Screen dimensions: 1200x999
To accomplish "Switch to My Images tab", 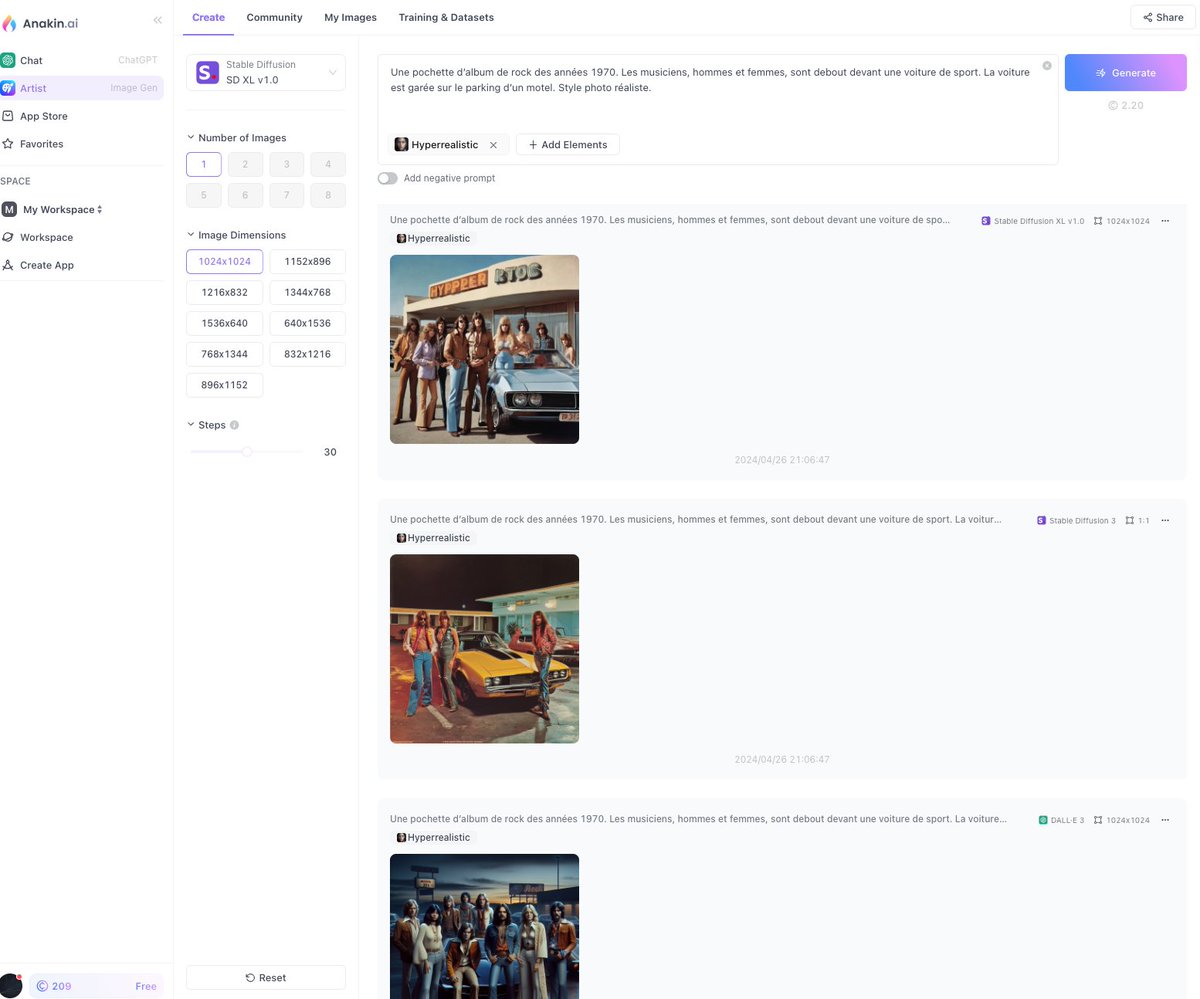I will tap(350, 17).
